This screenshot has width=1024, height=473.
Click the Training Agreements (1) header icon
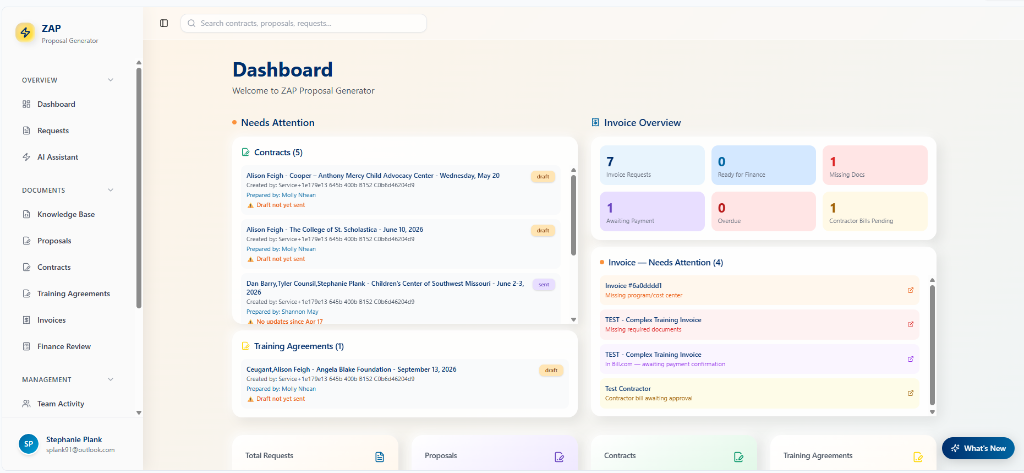coord(246,346)
